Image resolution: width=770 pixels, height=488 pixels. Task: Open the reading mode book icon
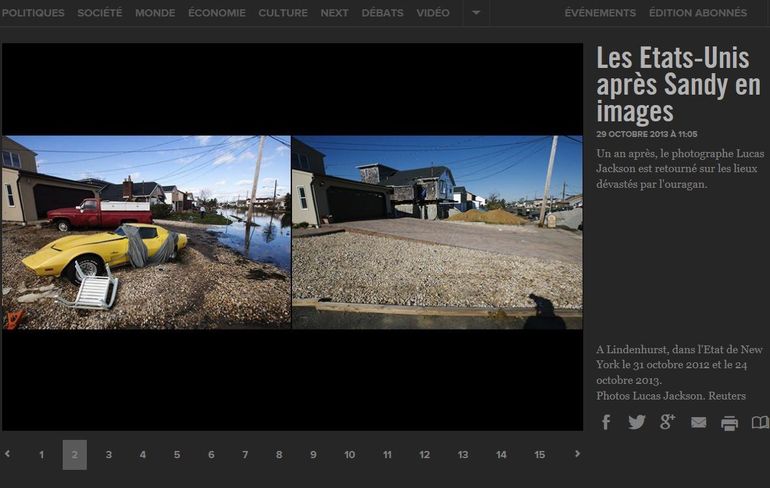pos(760,422)
